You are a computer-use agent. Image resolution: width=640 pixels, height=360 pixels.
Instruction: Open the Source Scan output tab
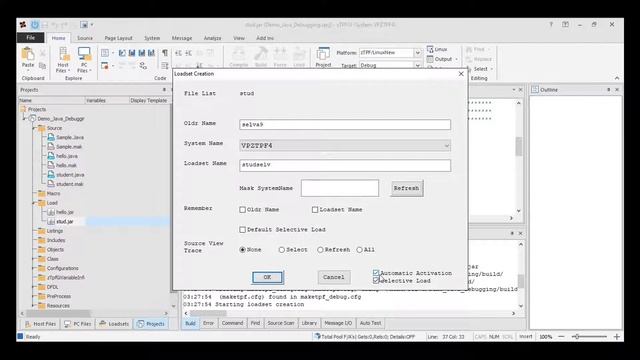point(280,323)
